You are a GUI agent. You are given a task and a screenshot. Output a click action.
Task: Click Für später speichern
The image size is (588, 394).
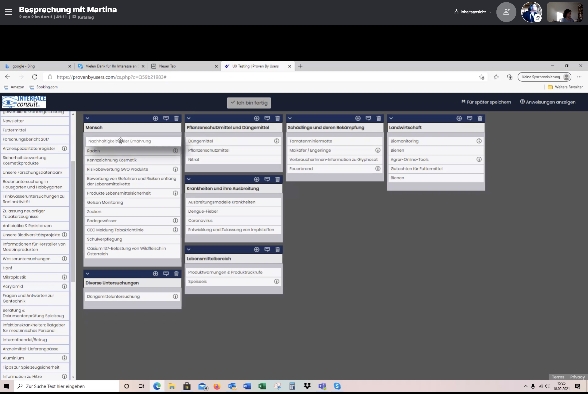486,102
